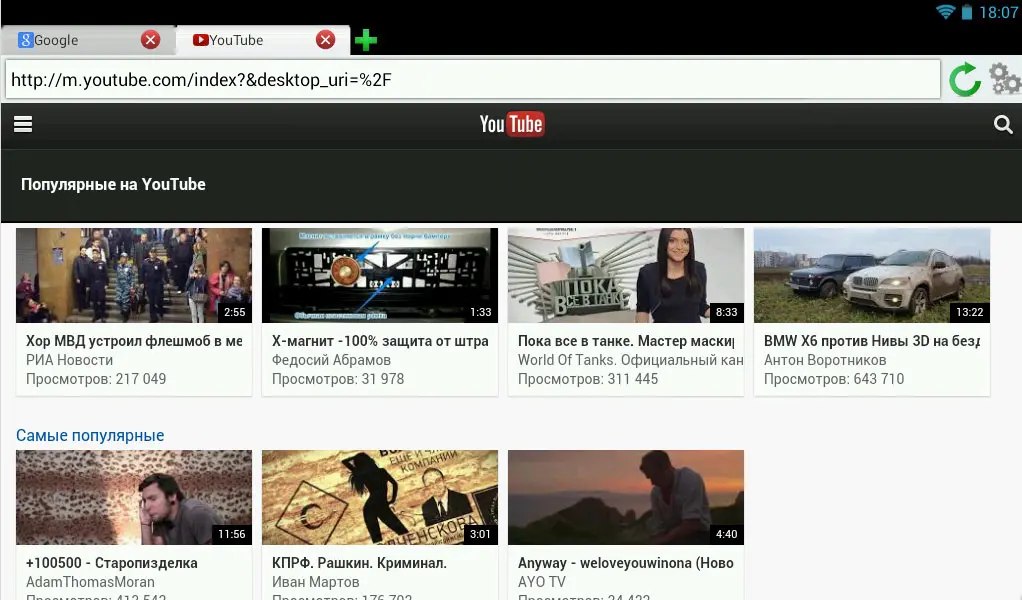Play the BMW X6 против Нивы thumbnail
1022x600 pixels.
[x=872, y=275]
